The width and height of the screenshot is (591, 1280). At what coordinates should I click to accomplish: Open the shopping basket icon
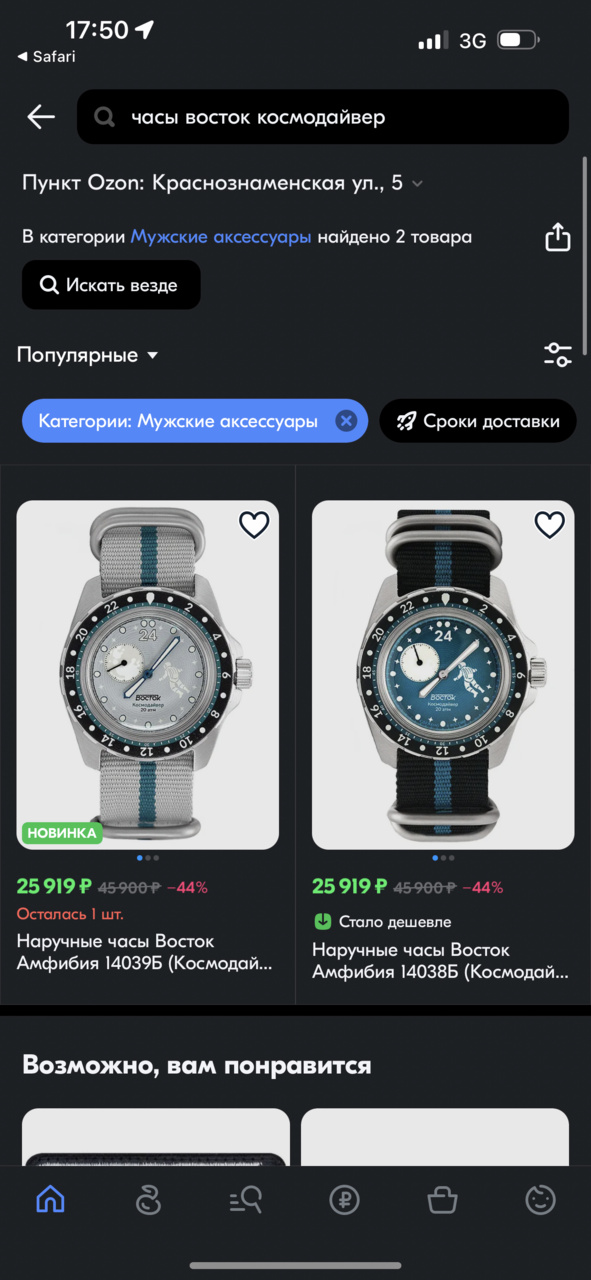pyautogui.click(x=442, y=1199)
